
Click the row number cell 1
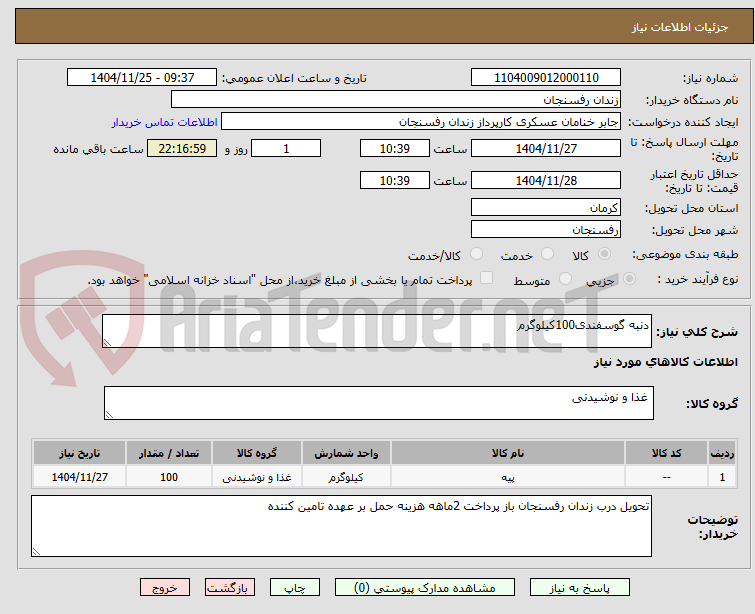(722, 477)
